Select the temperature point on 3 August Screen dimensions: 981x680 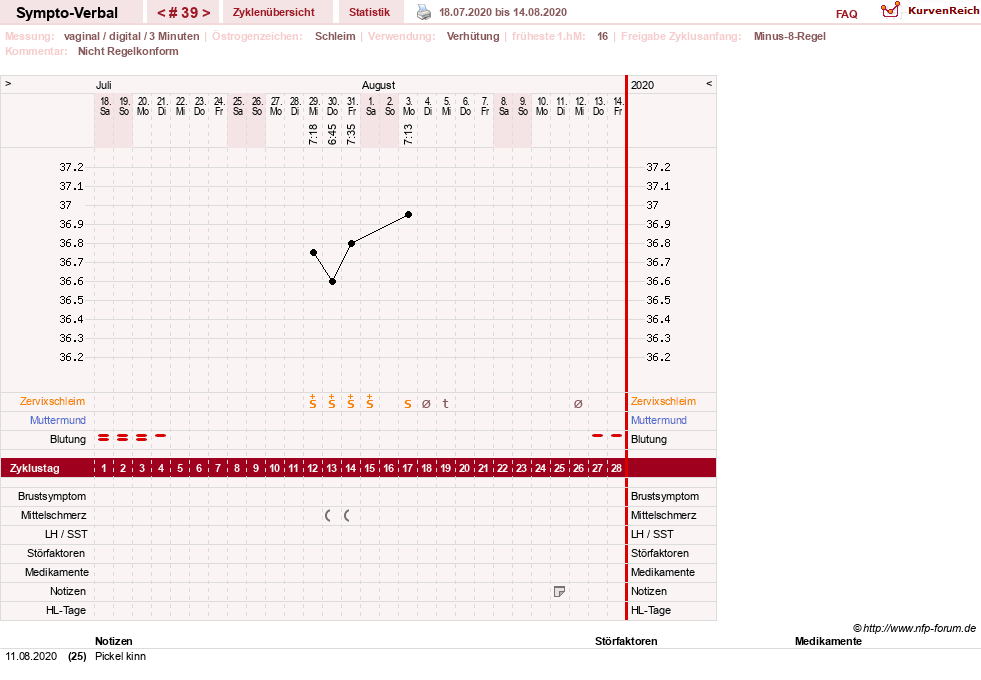point(409,215)
